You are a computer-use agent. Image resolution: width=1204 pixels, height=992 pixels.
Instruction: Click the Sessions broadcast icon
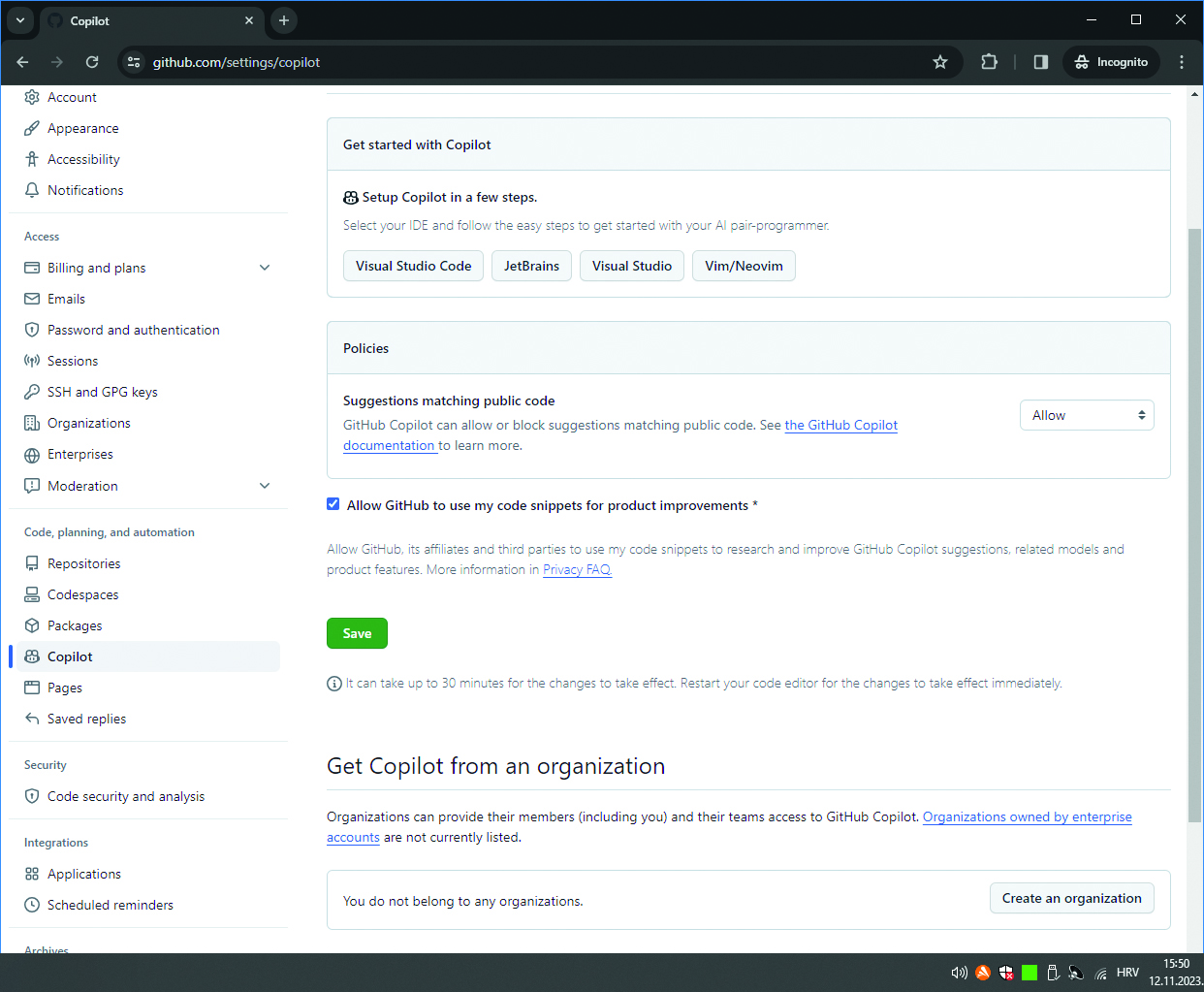pyautogui.click(x=32, y=361)
